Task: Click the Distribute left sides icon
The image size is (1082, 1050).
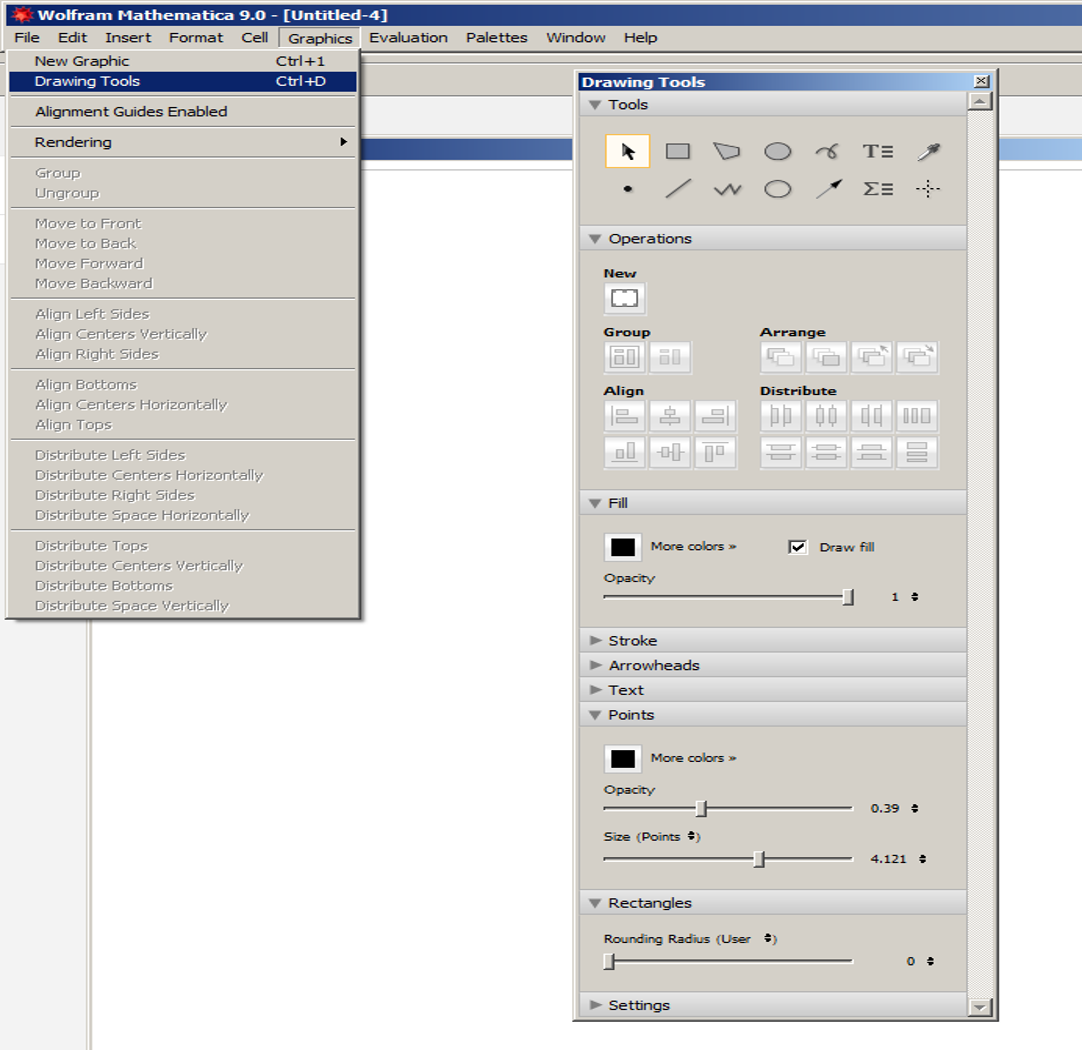Action: [x=780, y=415]
